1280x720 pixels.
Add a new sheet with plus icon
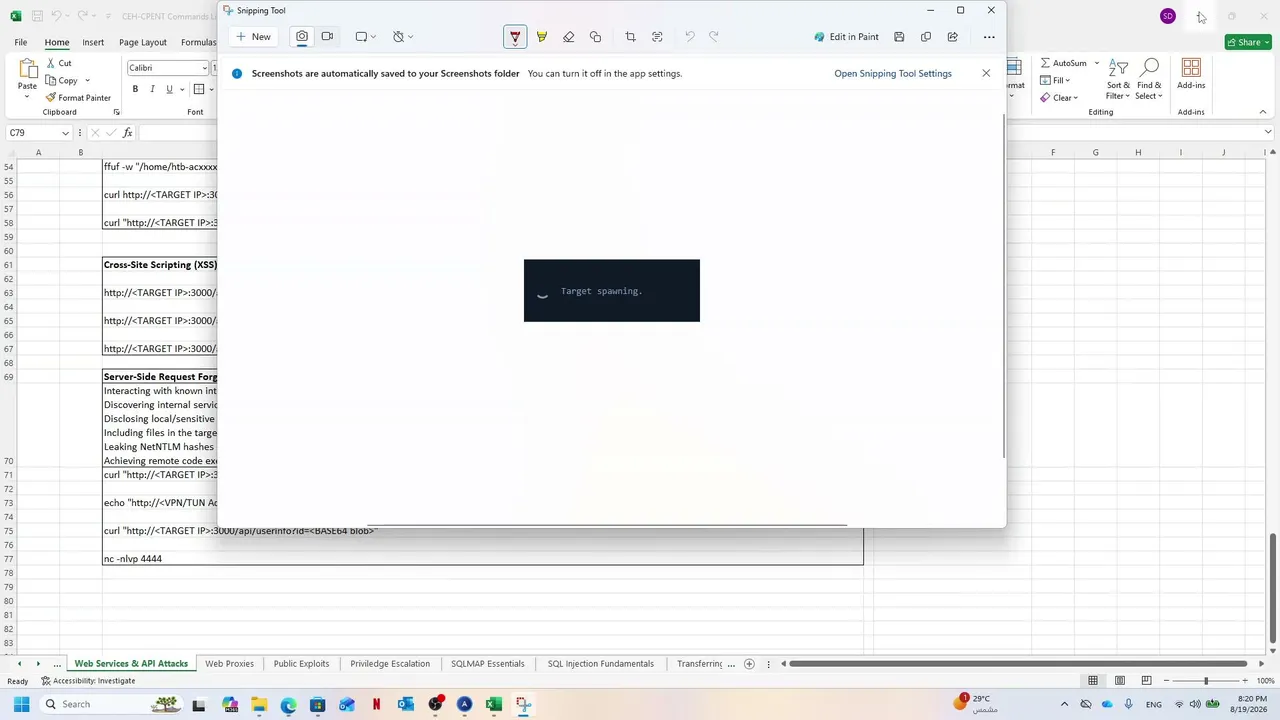point(749,664)
